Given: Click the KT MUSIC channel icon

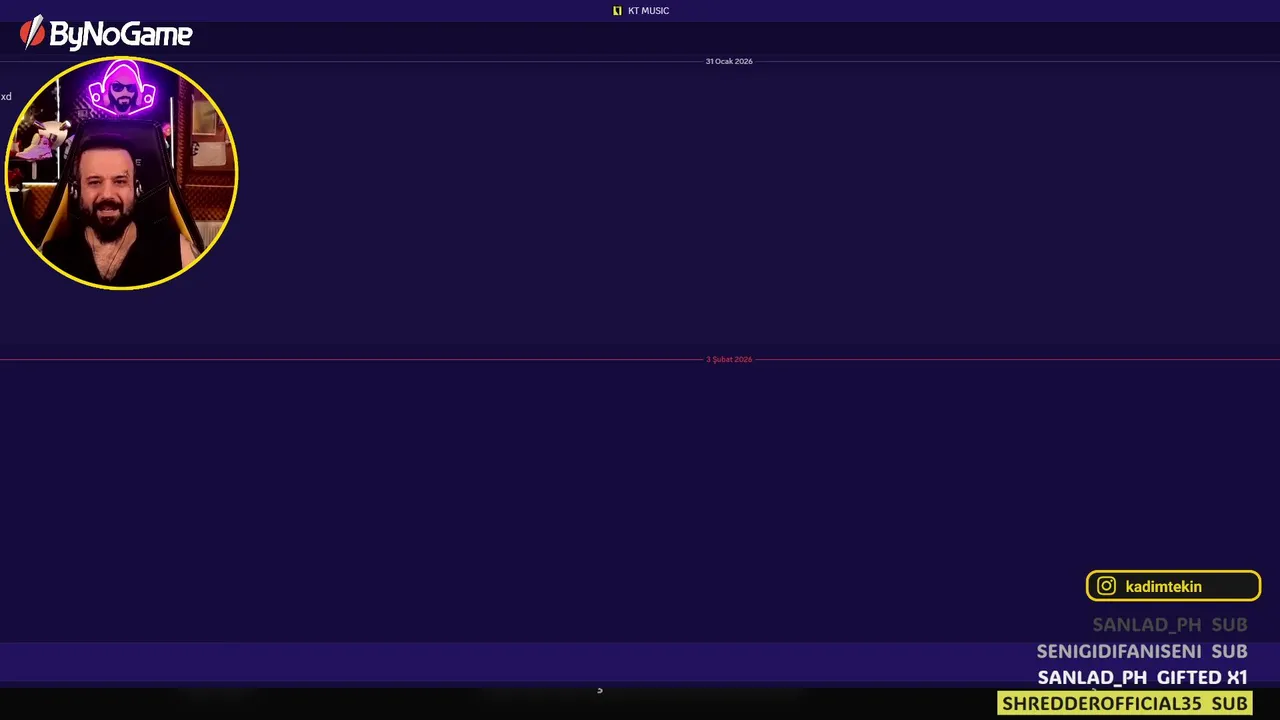Looking at the screenshot, I should tap(617, 11).
